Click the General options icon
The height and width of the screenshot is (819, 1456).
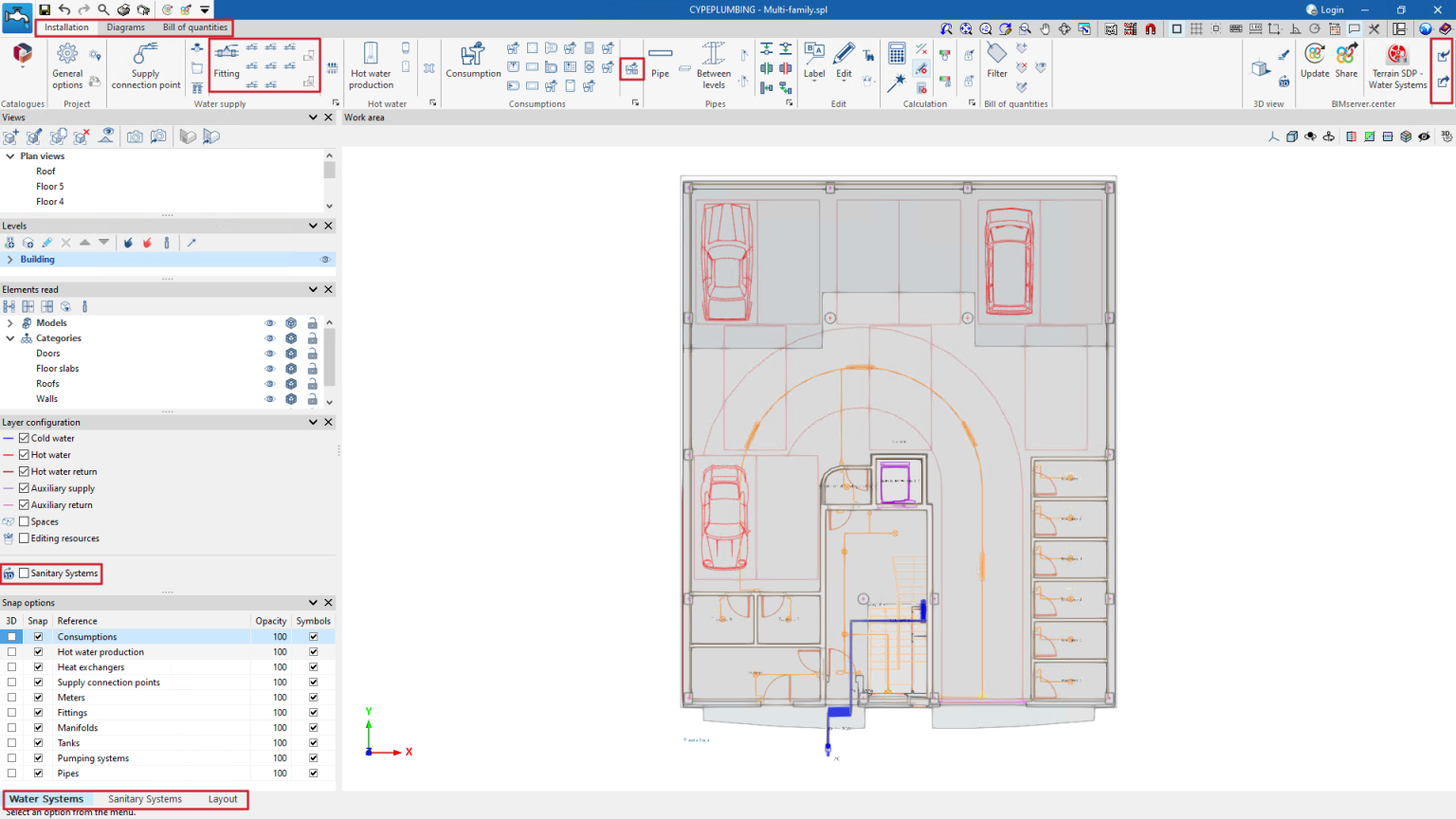coord(67,65)
